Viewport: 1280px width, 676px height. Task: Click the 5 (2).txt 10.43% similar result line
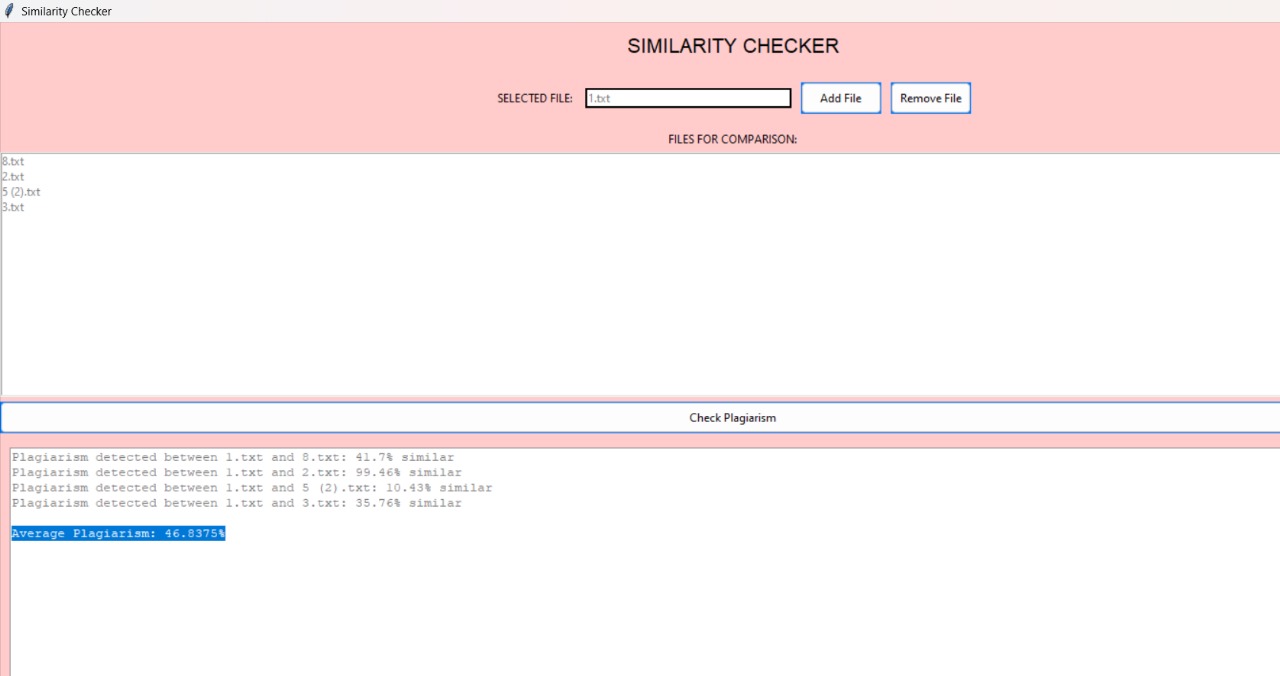(252, 488)
